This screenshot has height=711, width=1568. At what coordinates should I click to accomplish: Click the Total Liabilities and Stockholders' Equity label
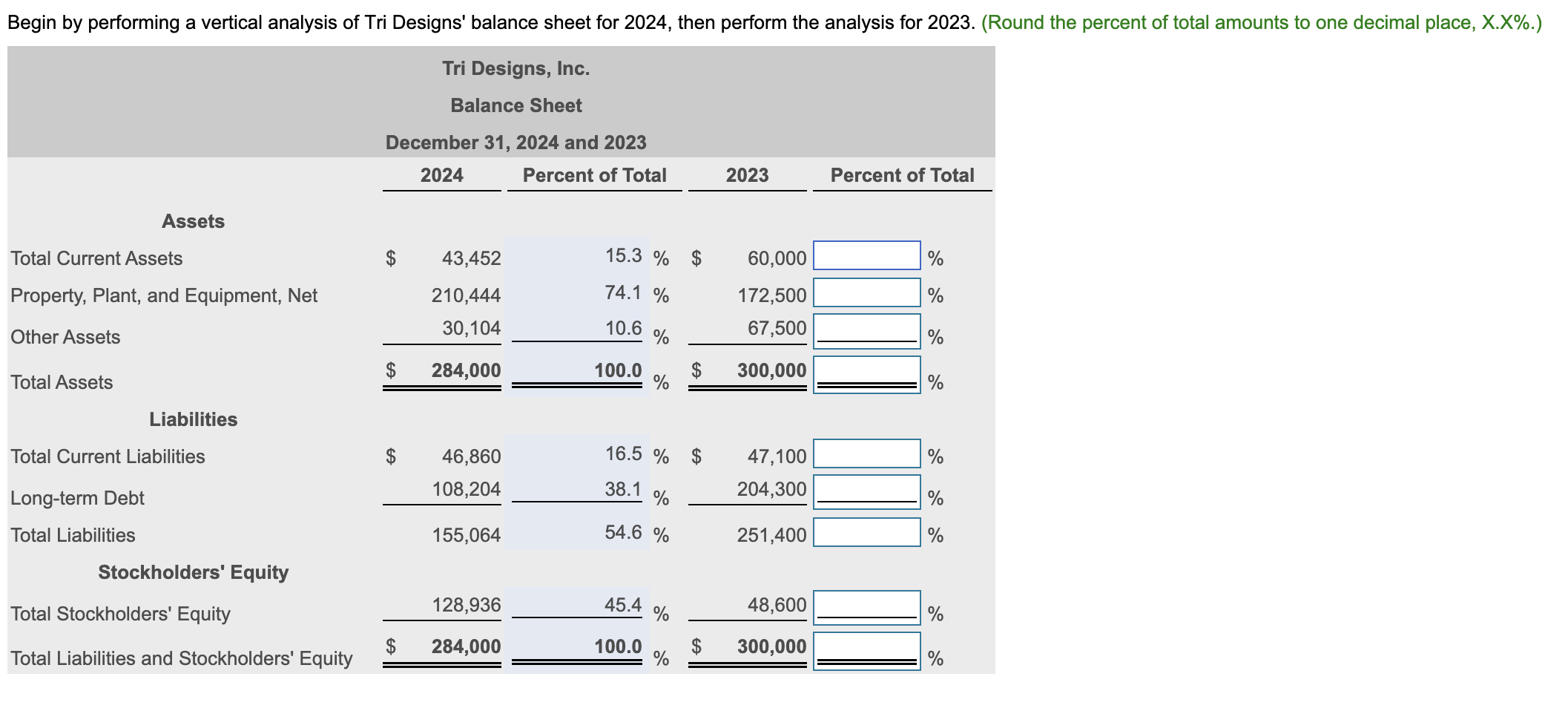[x=182, y=658]
